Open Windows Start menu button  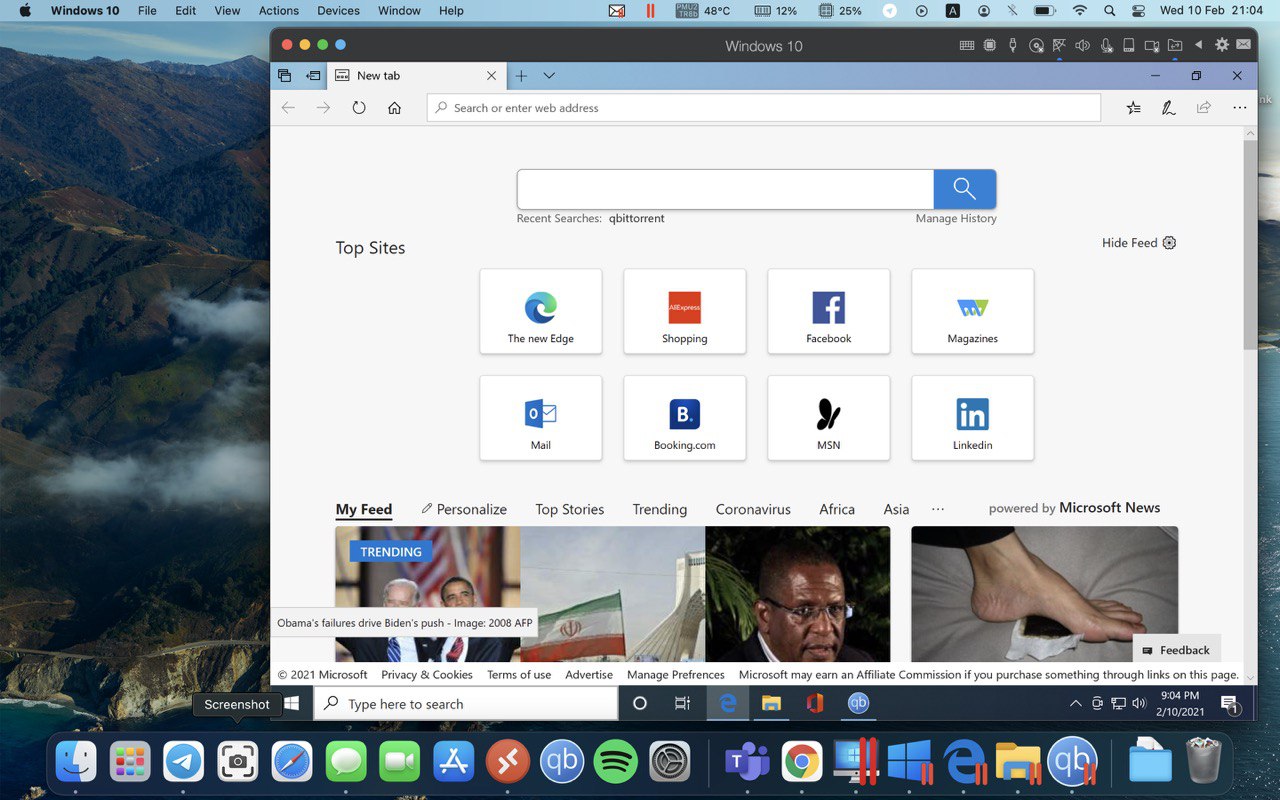point(292,704)
